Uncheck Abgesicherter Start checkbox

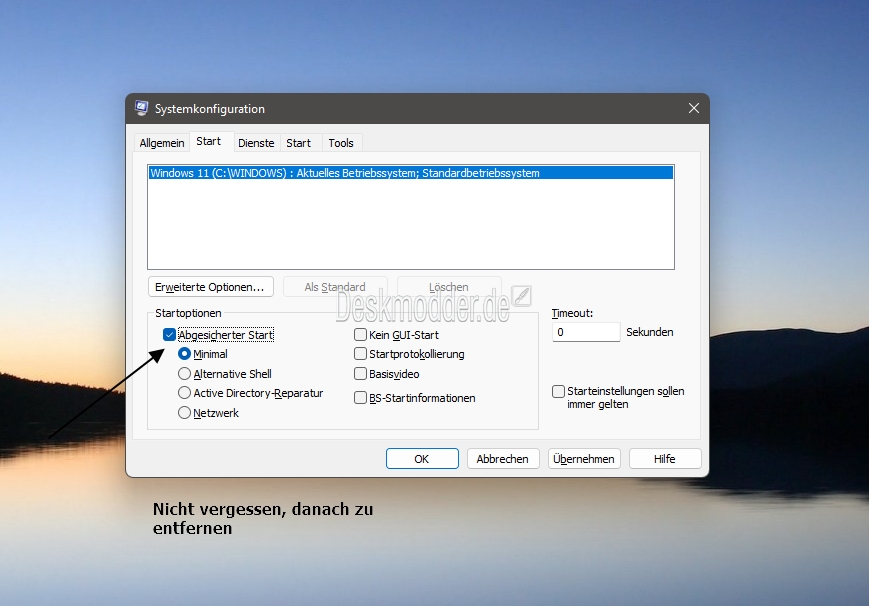pos(170,334)
